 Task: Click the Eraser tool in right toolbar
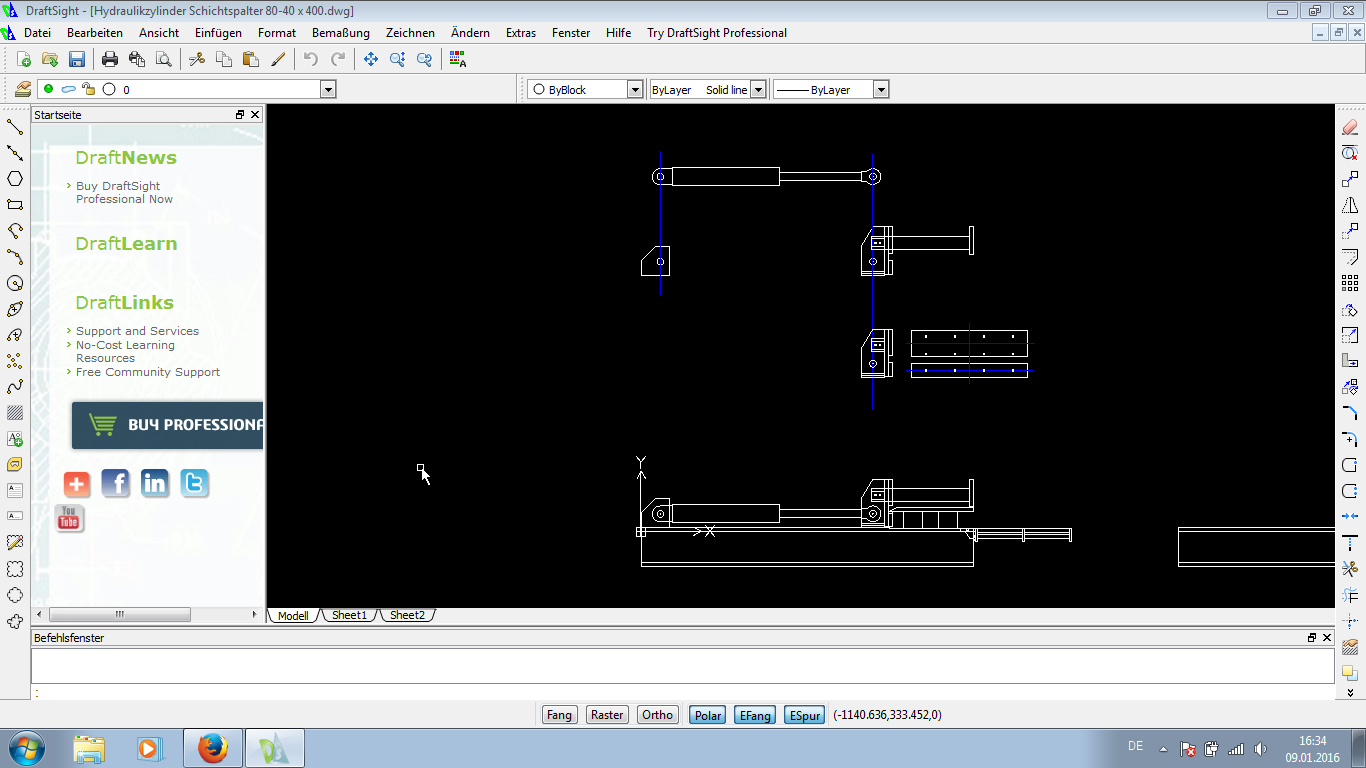(x=1349, y=127)
